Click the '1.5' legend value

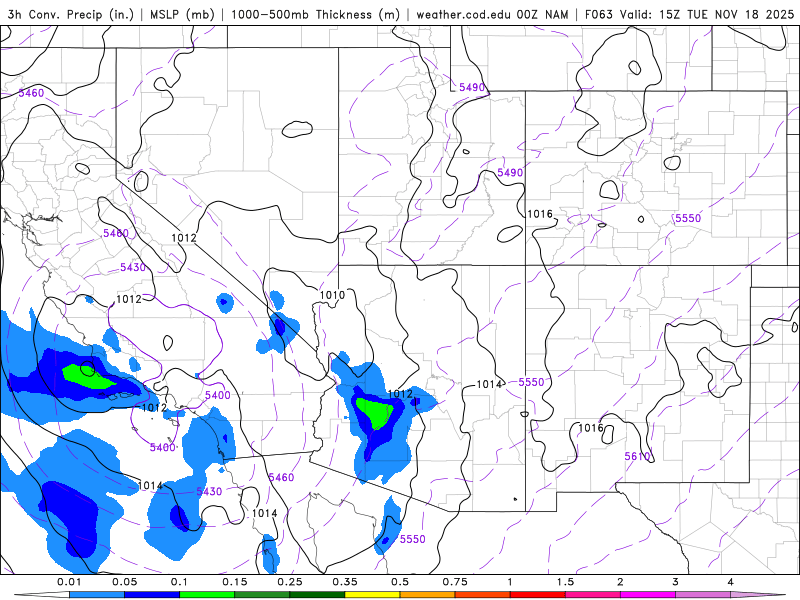565,582
